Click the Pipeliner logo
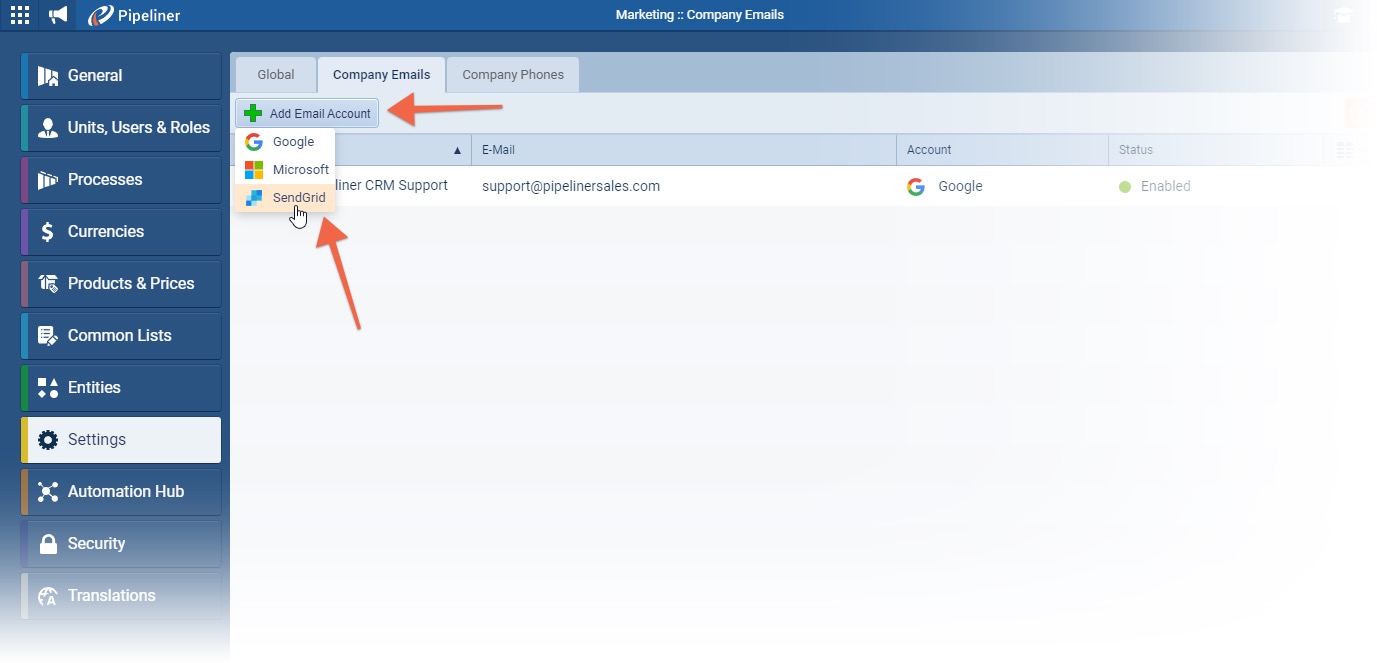Screen dimensions: 1377x663 click(134, 15)
